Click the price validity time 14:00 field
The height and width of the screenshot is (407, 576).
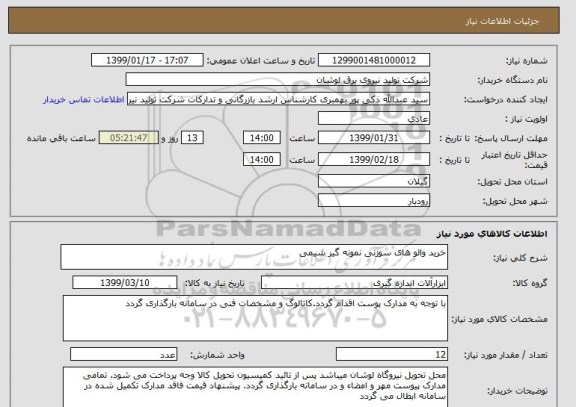pos(262,159)
